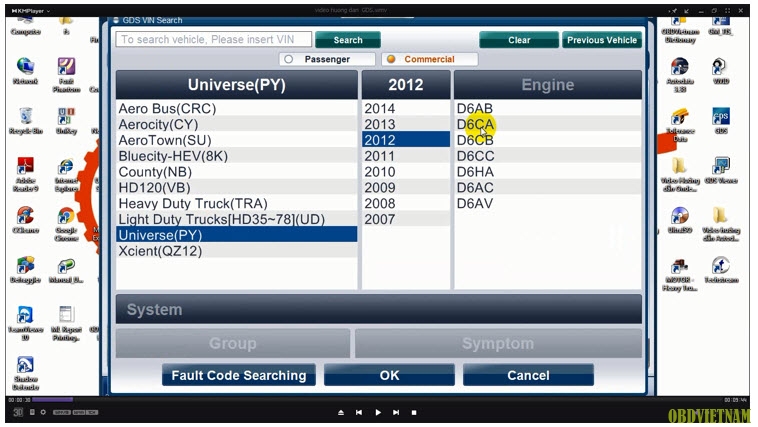Open Tolerance Data shortcut
This screenshot has width=758, height=427.
point(680,124)
